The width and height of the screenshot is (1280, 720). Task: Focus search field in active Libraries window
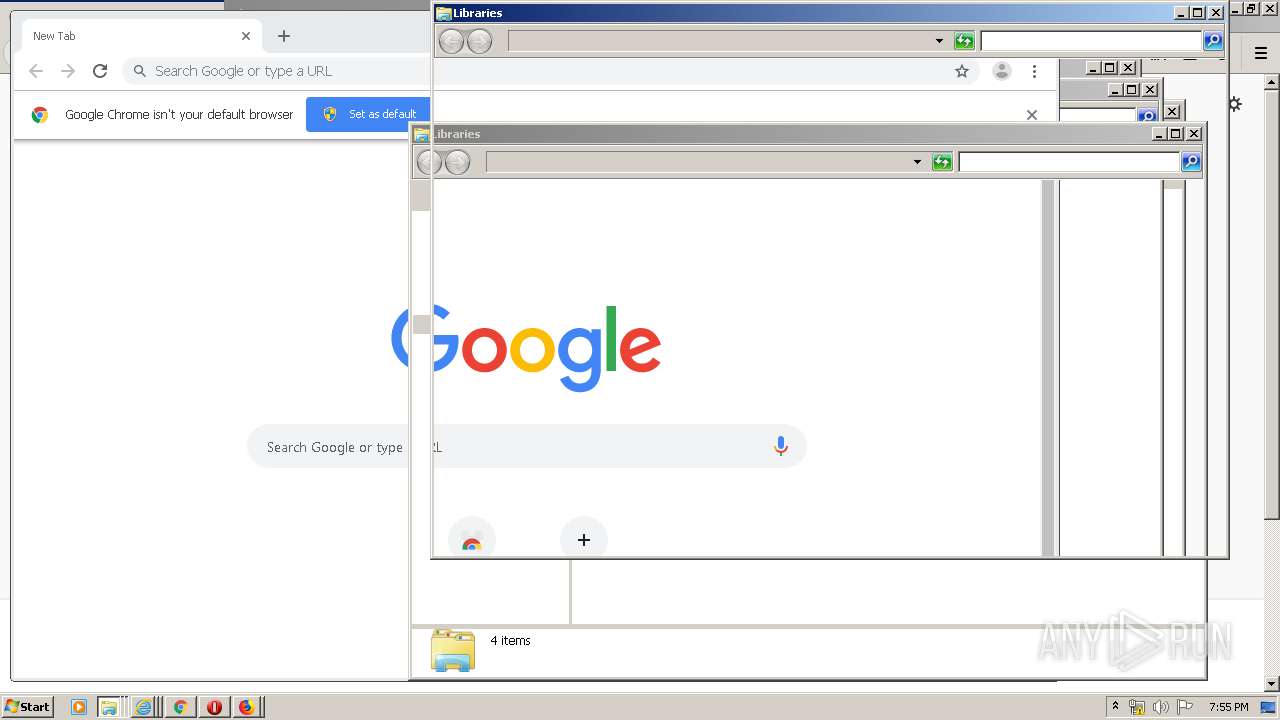point(1091,41)
